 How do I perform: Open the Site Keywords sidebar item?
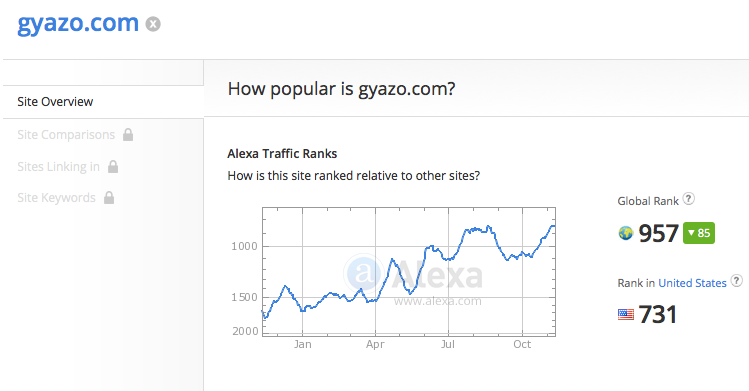[x=56, y=198]
